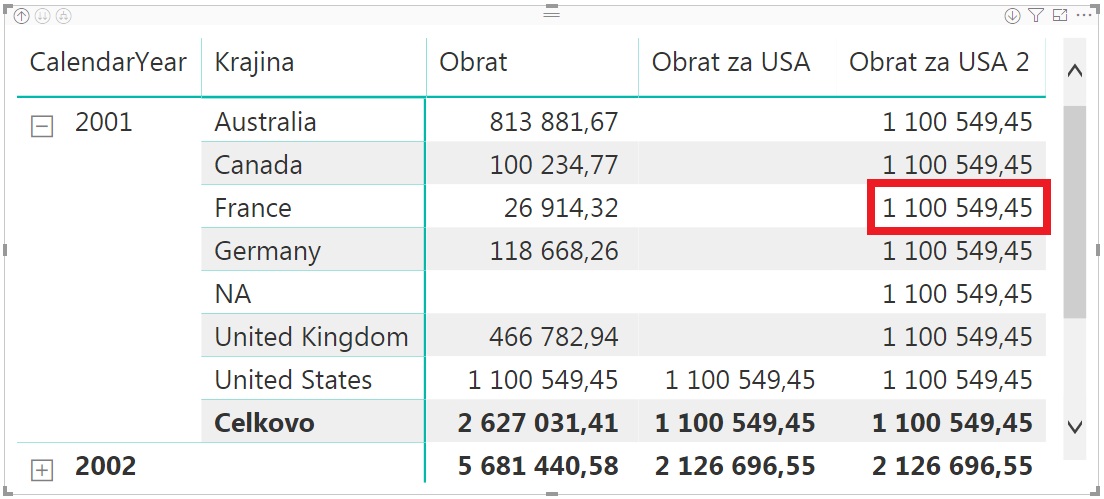This screenshot has height=499, width=1104.
Task: Collapse the 2001 year row
Action: pyautogui.click(x=42, y=127)
